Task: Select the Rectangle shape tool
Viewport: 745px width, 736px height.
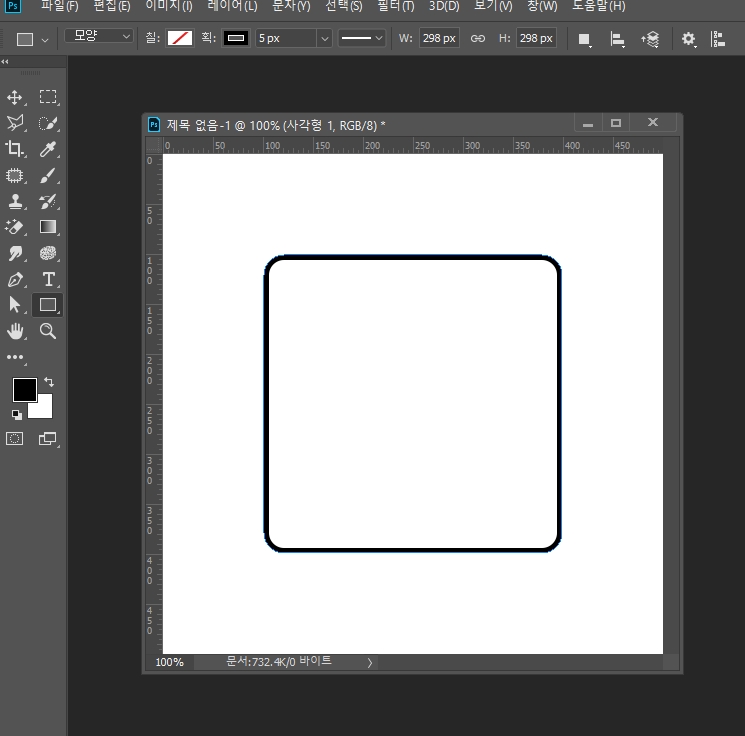Action: point(48,305)
